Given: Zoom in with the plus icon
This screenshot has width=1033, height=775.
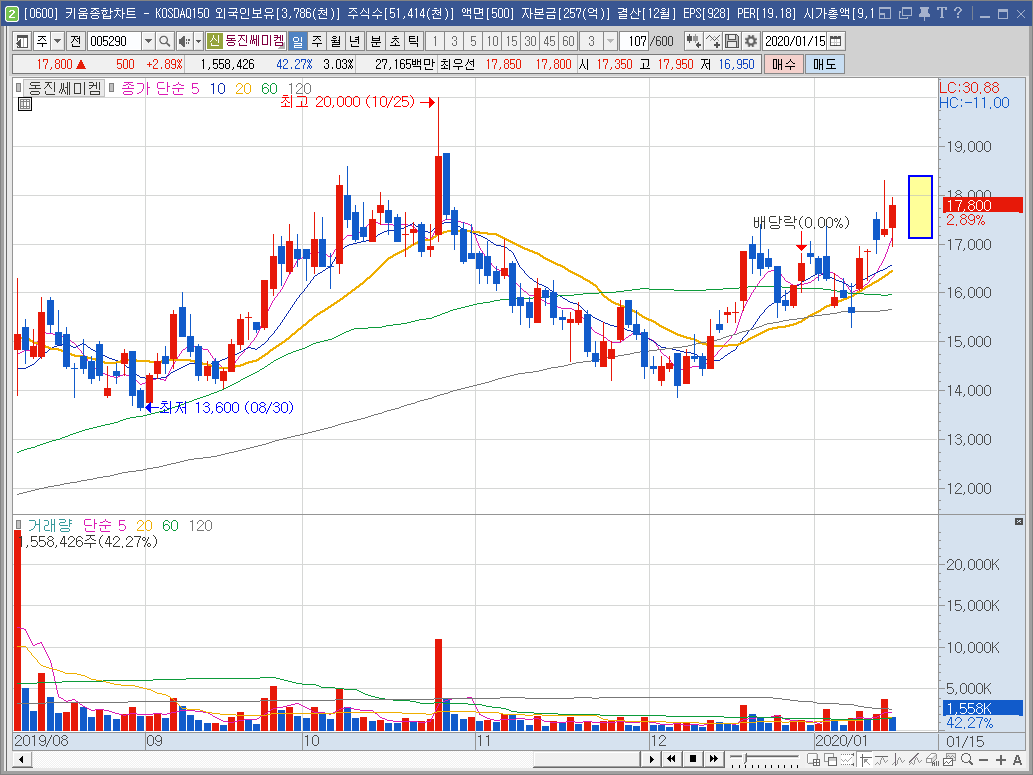Looking at the screenshot, I should coord(1001,760).
